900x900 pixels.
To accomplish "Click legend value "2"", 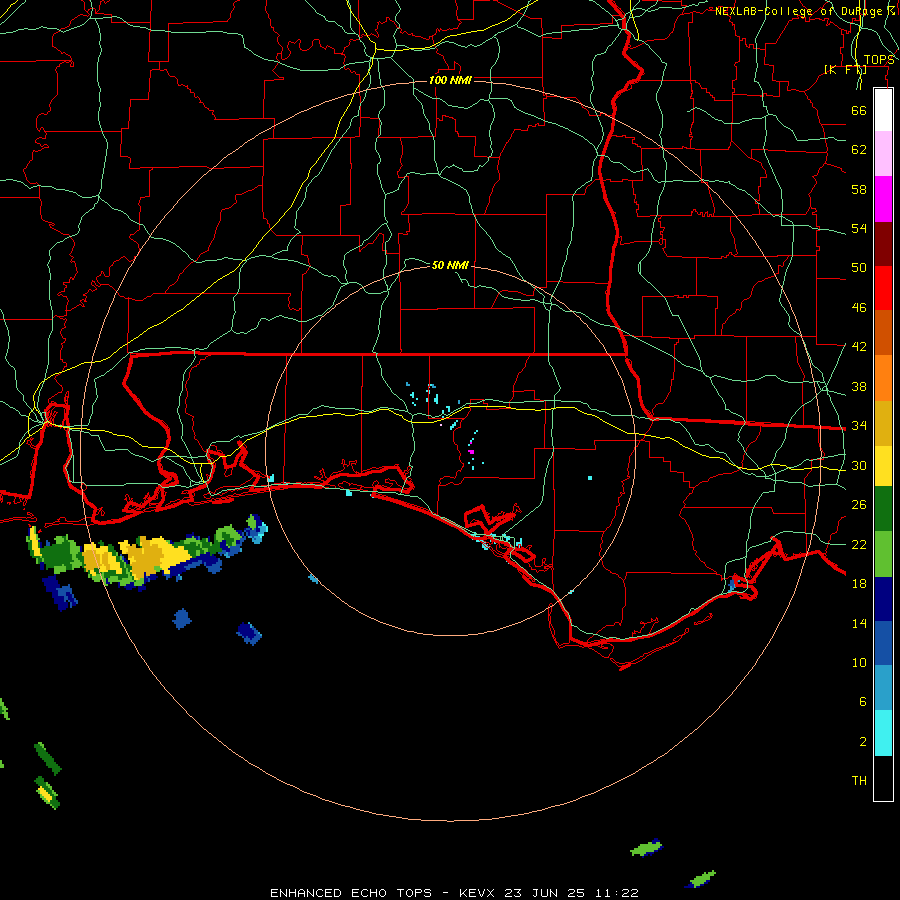I will (x=862, y=742).
